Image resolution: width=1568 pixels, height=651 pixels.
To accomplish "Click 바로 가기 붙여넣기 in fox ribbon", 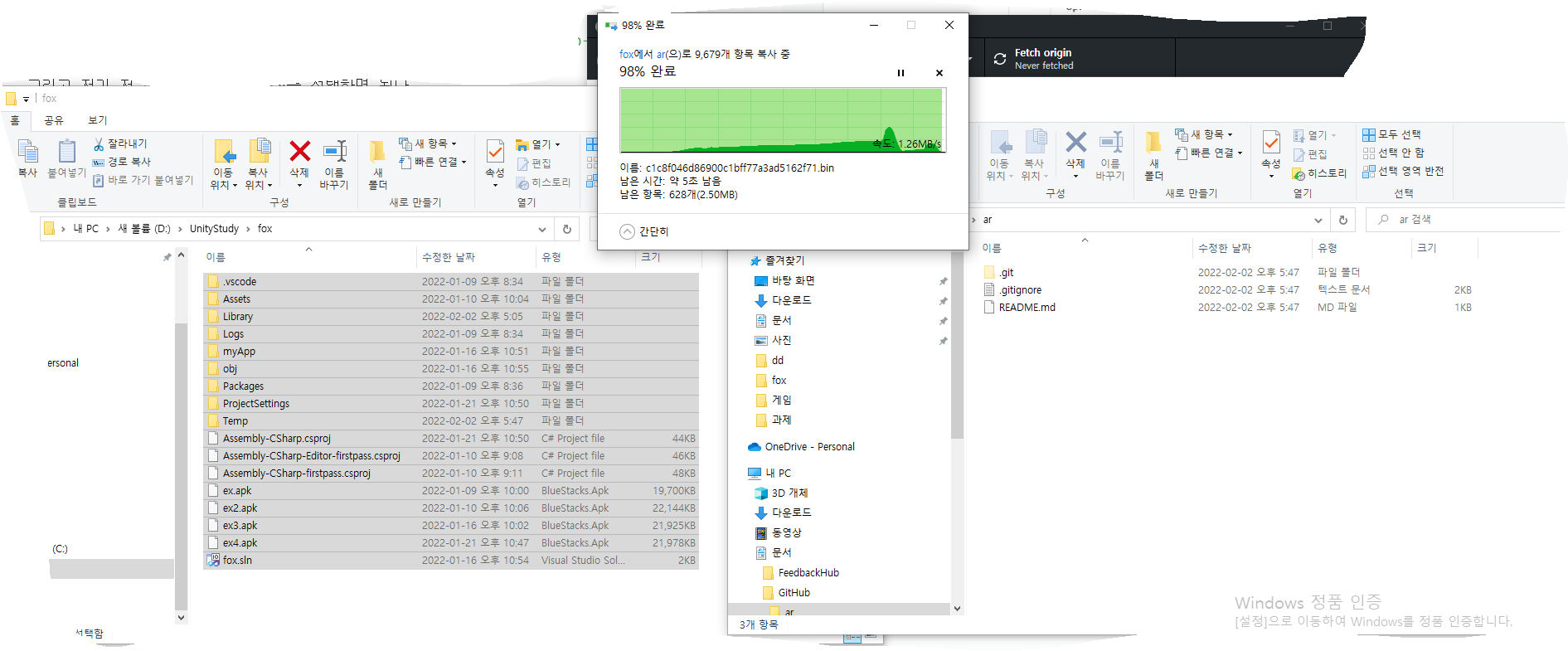I will pos(143,180).
